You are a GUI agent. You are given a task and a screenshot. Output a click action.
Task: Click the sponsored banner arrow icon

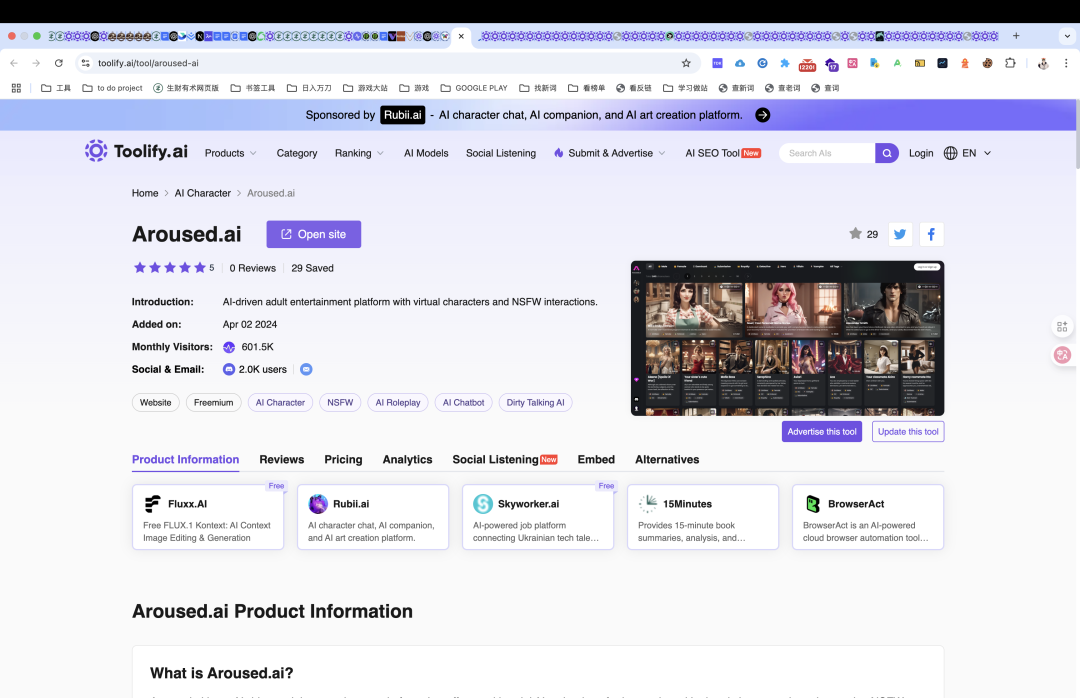click(x=762, y=115)
